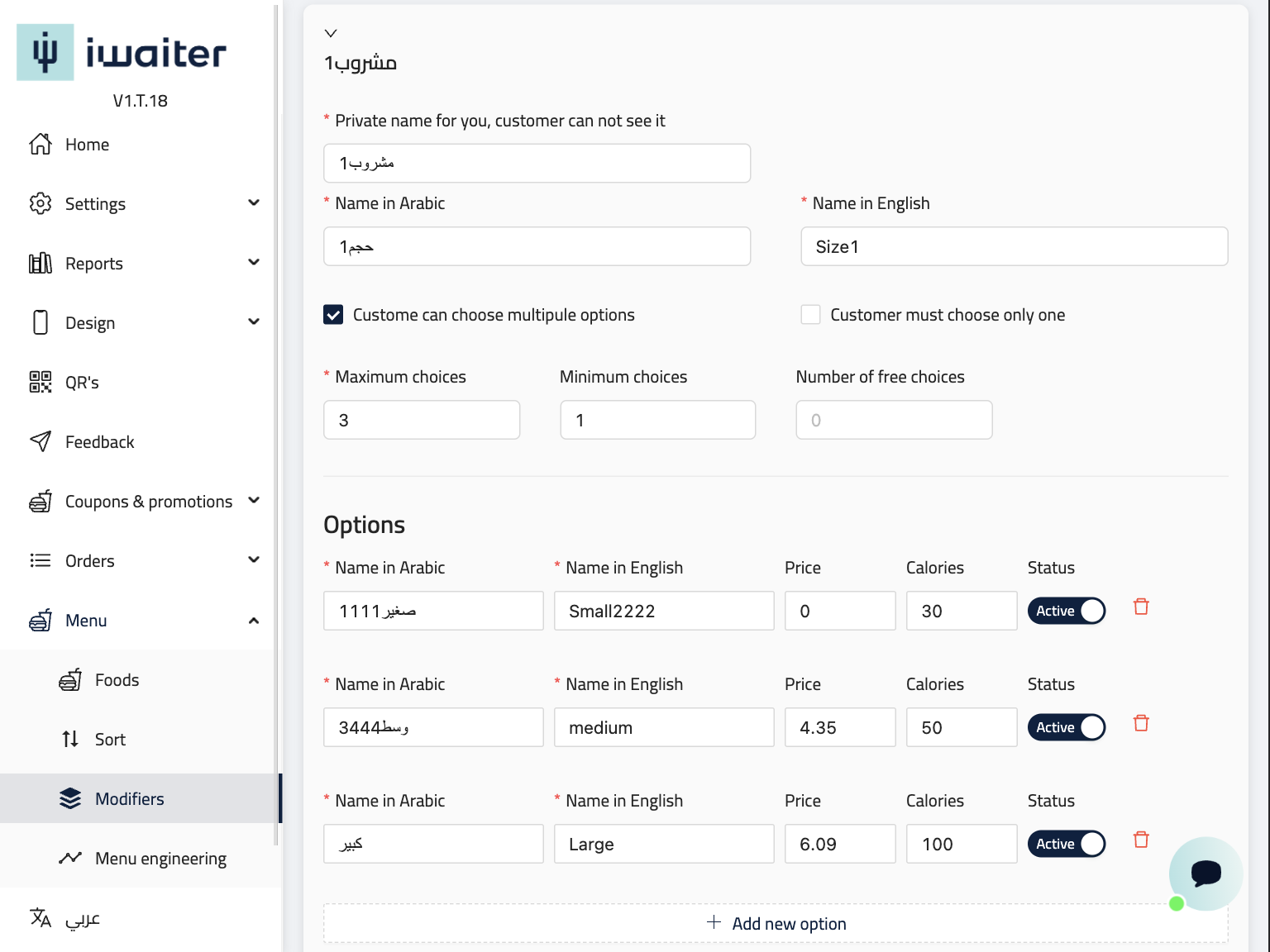Toggle Active status for Small2222 option
The width and height of the screenshot is (1270, 952).
[1066, 611]
